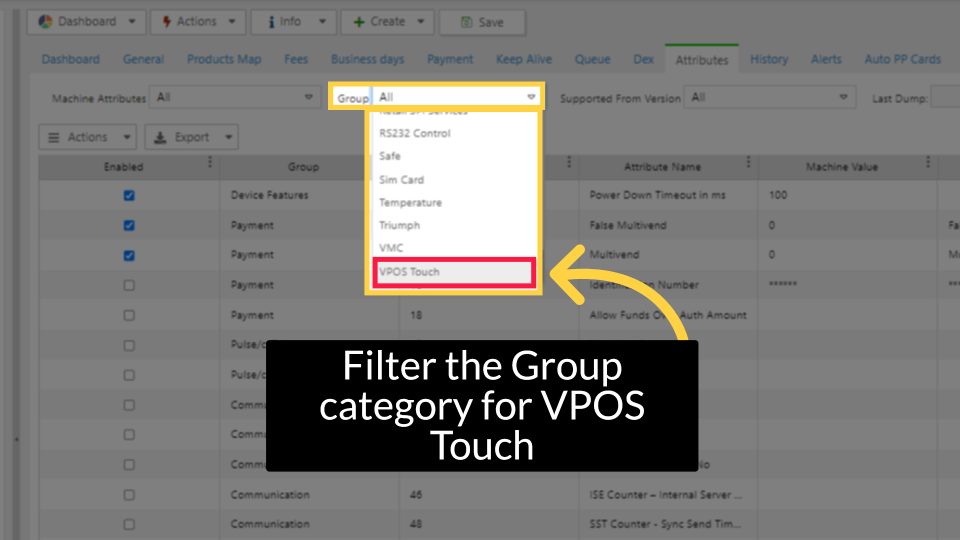The width and height of the screenshot is (960, 540).
Task: Open Attribute Name column options menu
Action: [x=748, y=162]
